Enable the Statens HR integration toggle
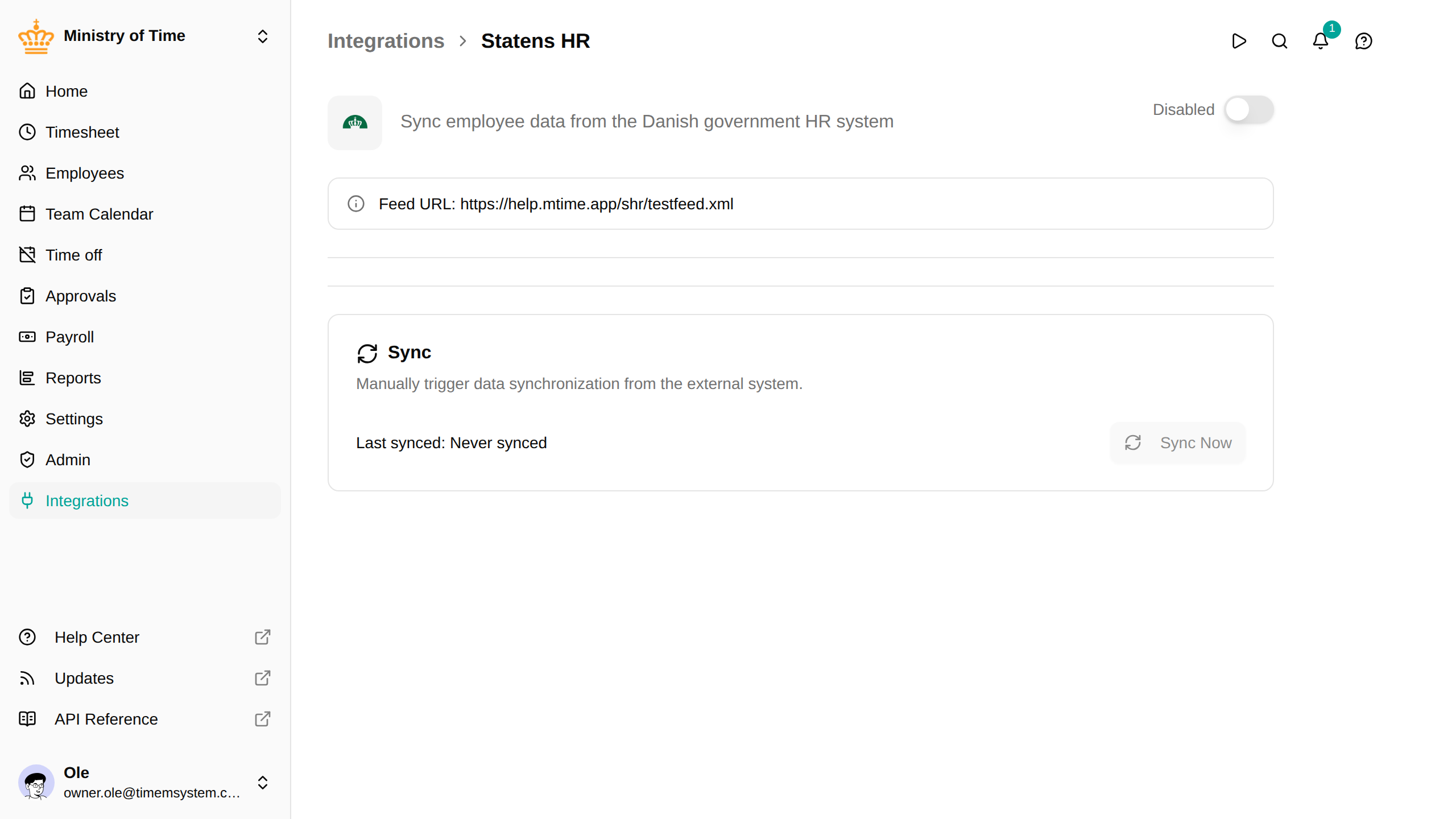 click(x=1249, y=109)
